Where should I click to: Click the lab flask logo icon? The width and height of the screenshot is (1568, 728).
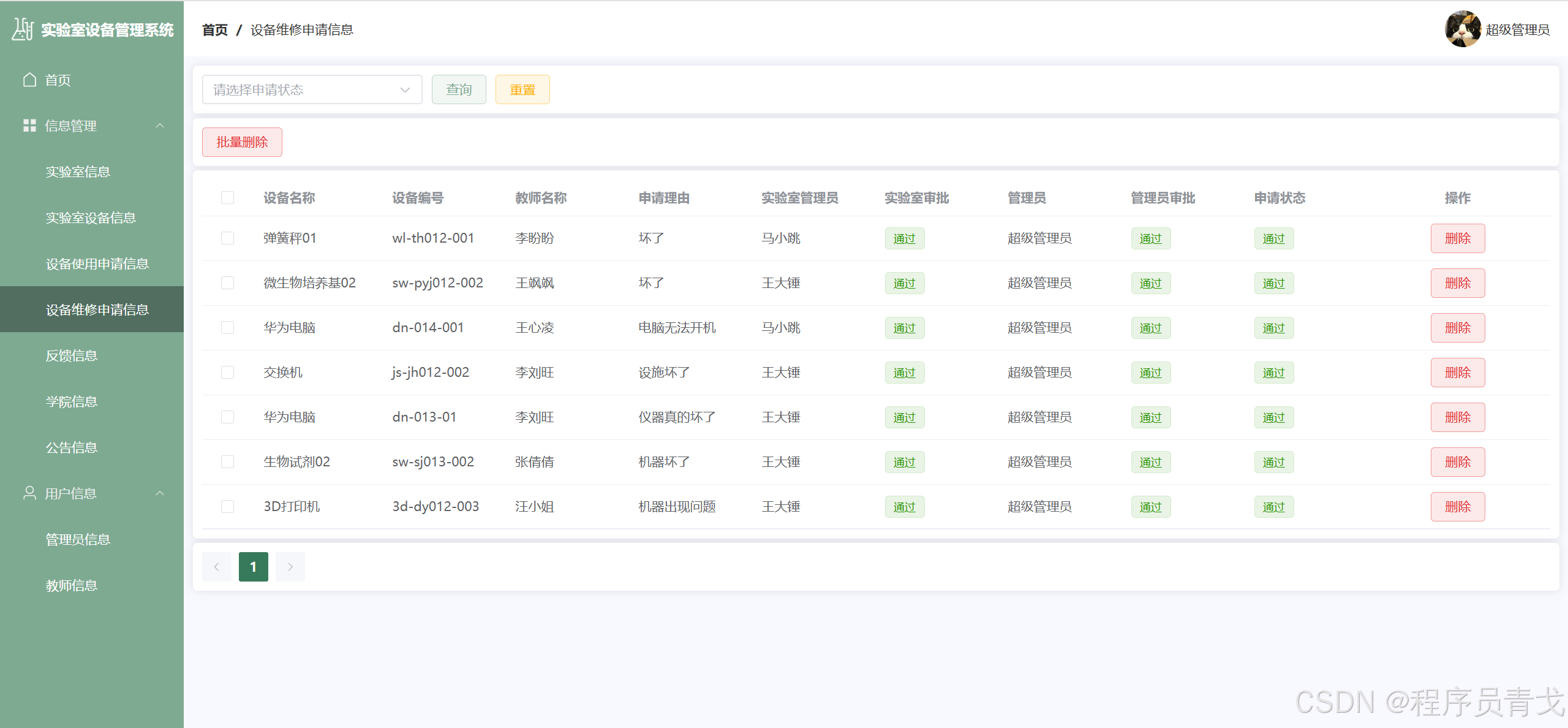(x=23, y=29)
